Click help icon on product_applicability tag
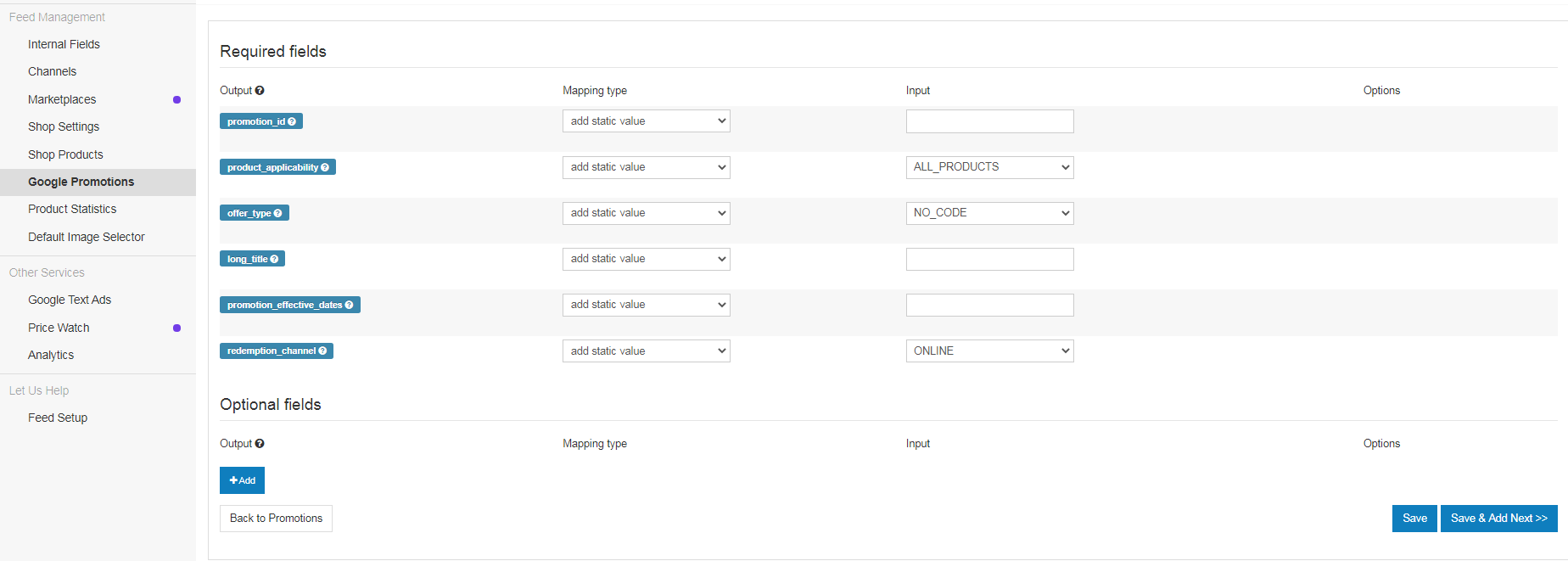1568x561 pixels. (x=325, y=167)
